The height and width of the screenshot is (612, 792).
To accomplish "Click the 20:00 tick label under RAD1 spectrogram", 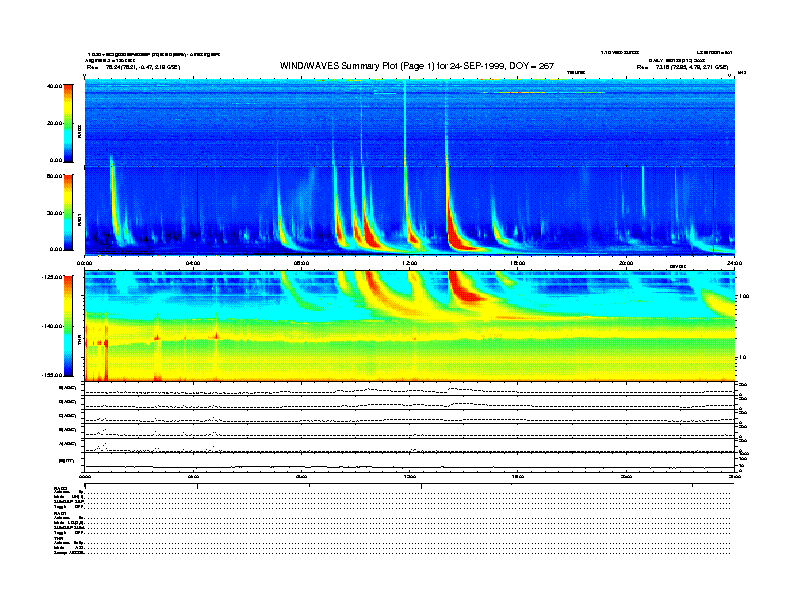I will [x=626, y=263].
